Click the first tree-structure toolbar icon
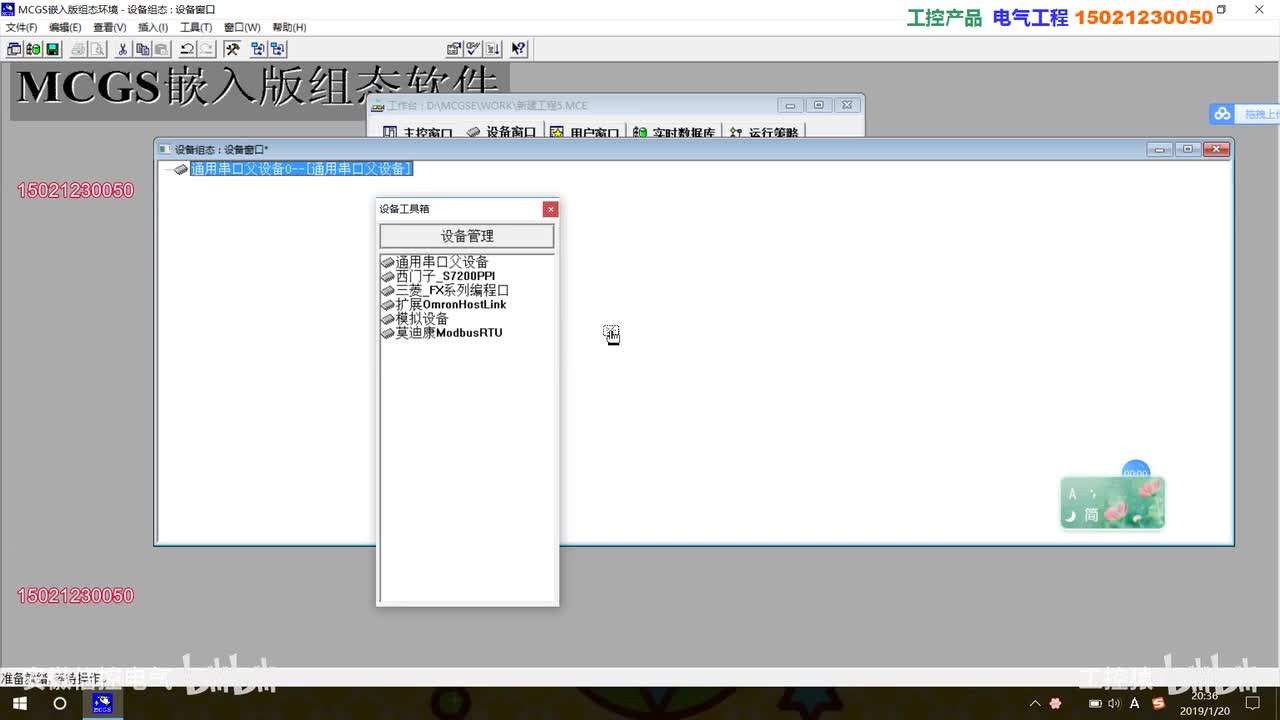The width and height of the screenshot is (1280, 720). click(258, 48)
